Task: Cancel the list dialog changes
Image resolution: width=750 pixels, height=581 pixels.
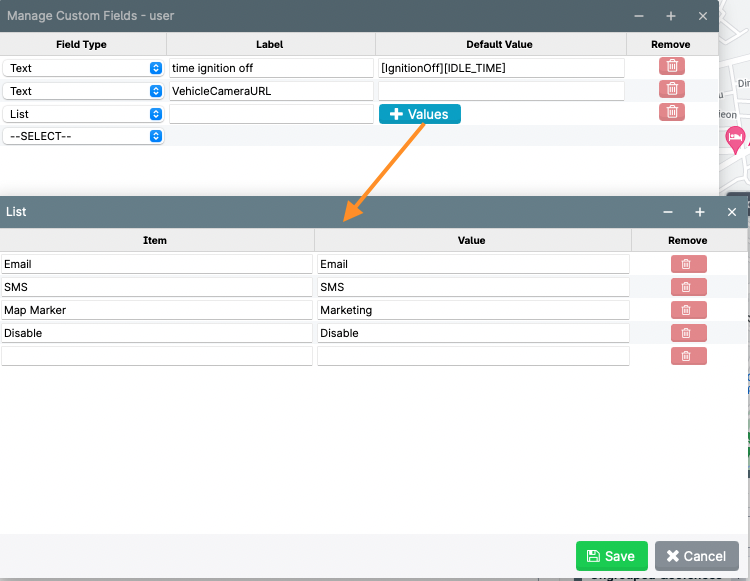Action: pos(696,556)
